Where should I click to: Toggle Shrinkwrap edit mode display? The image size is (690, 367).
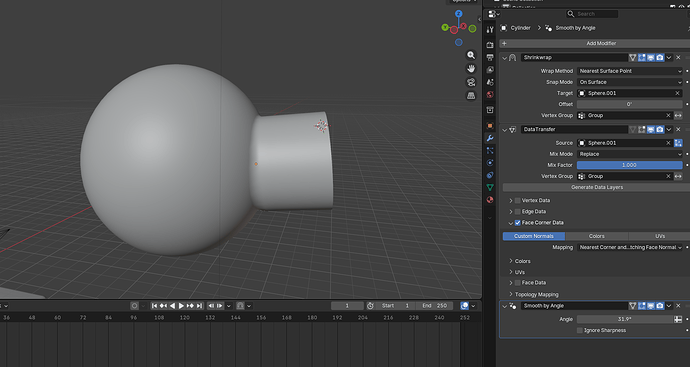point(642,58)
